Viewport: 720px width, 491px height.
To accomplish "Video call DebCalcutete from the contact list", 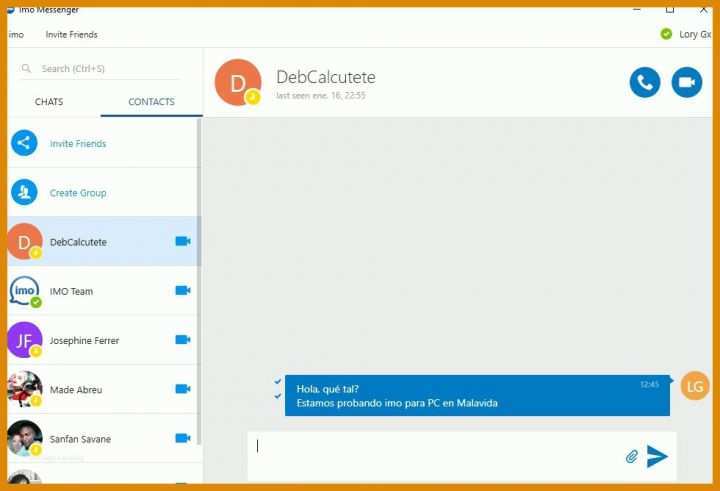I will coord(183,241).
